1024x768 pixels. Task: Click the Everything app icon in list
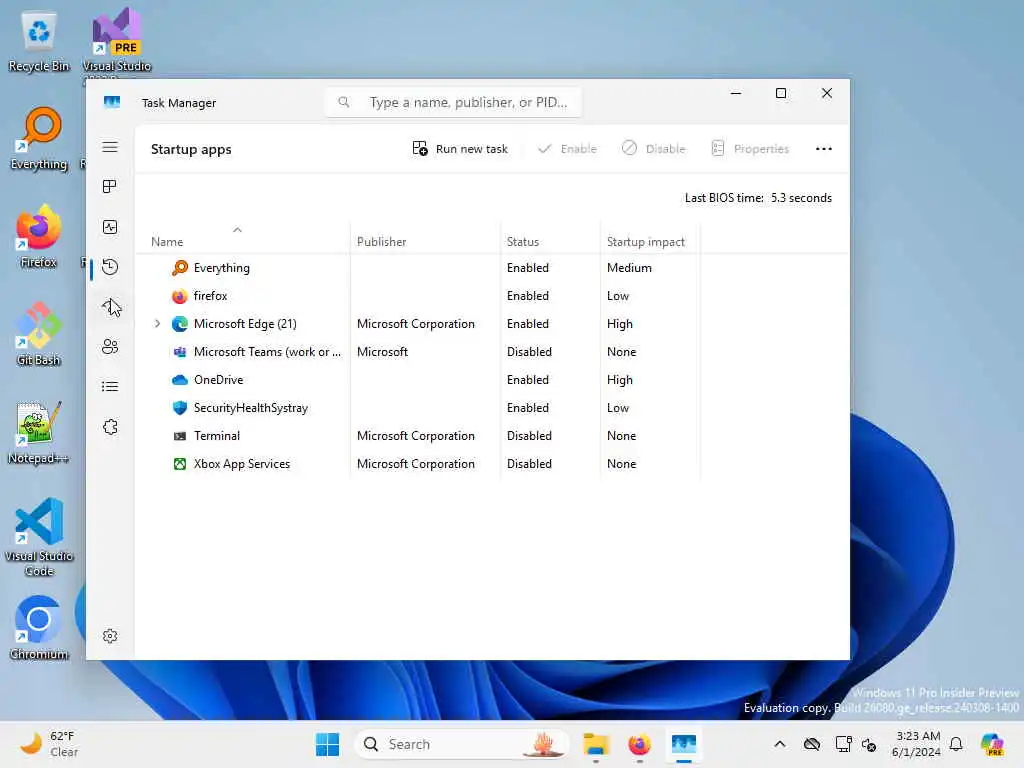[x=180, y=268]
